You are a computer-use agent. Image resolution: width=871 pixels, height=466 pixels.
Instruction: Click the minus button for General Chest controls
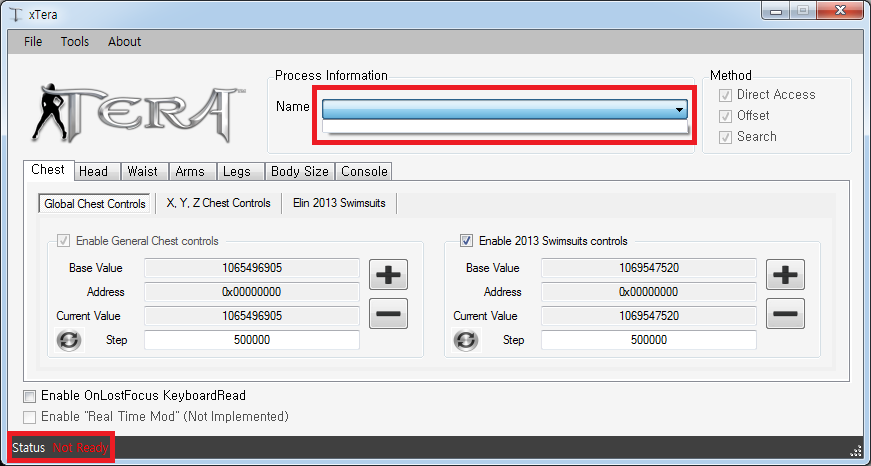(388, 314)
